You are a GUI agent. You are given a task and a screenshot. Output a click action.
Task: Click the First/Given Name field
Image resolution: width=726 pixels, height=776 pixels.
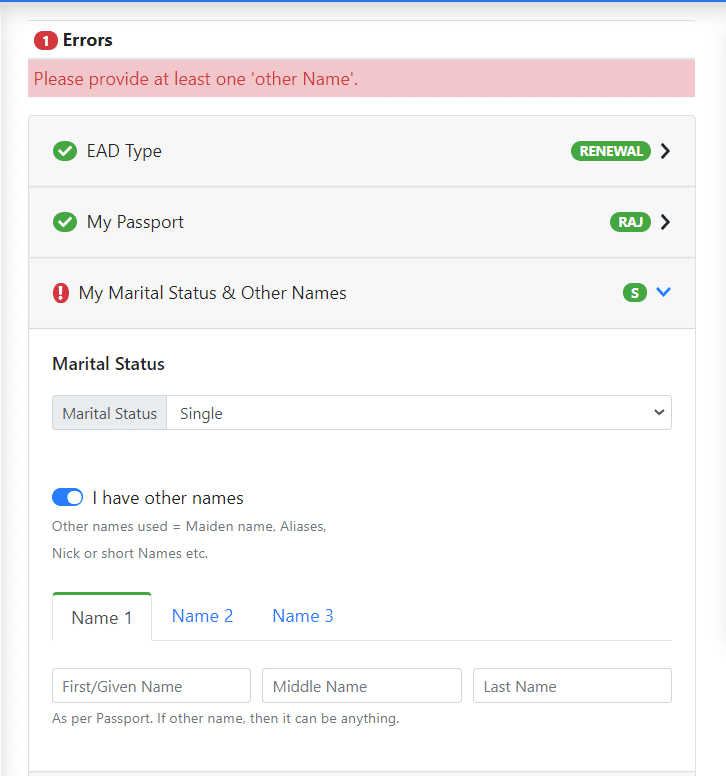pos(151,686)
